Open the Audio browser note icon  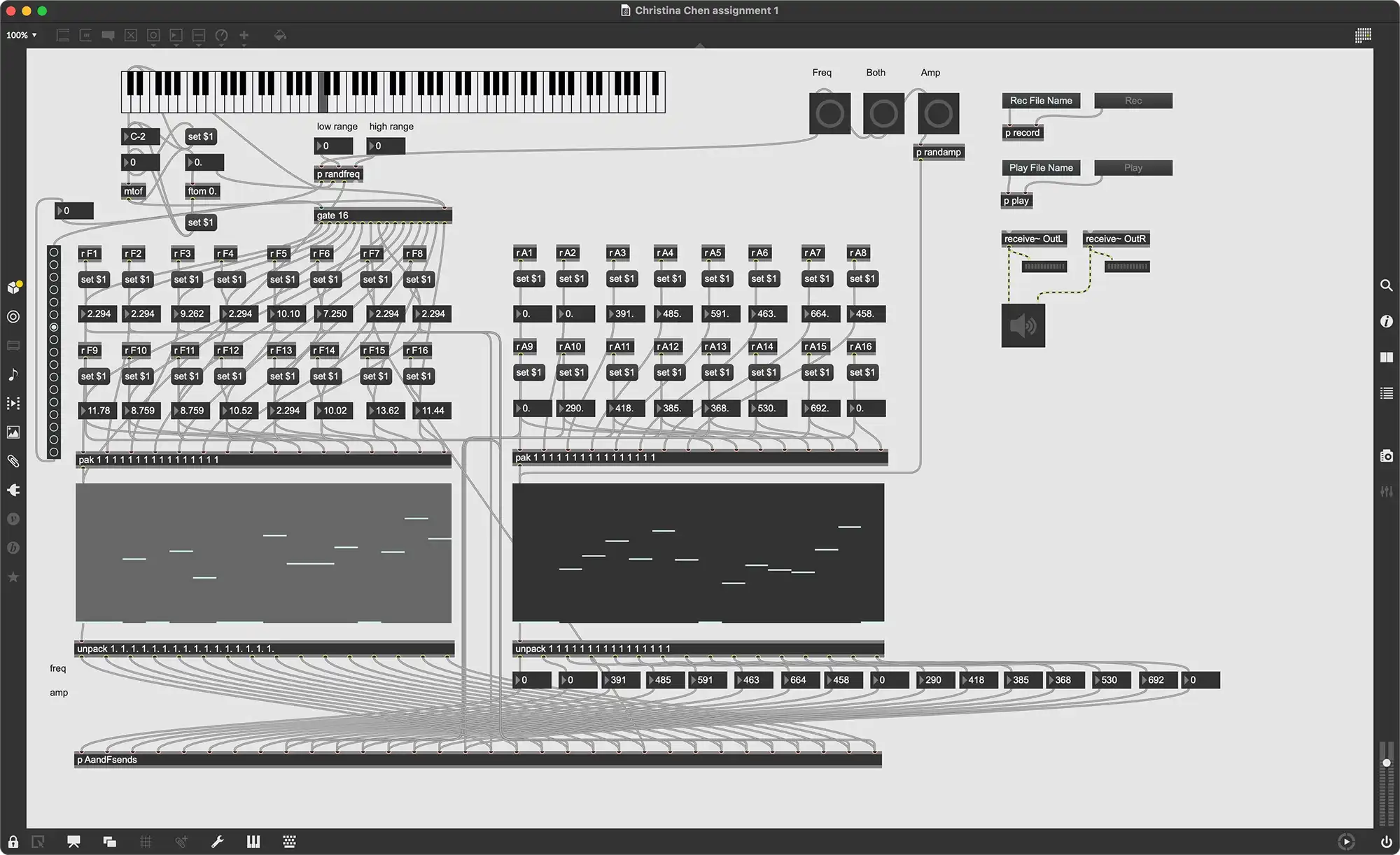click(x=13, y=374)
